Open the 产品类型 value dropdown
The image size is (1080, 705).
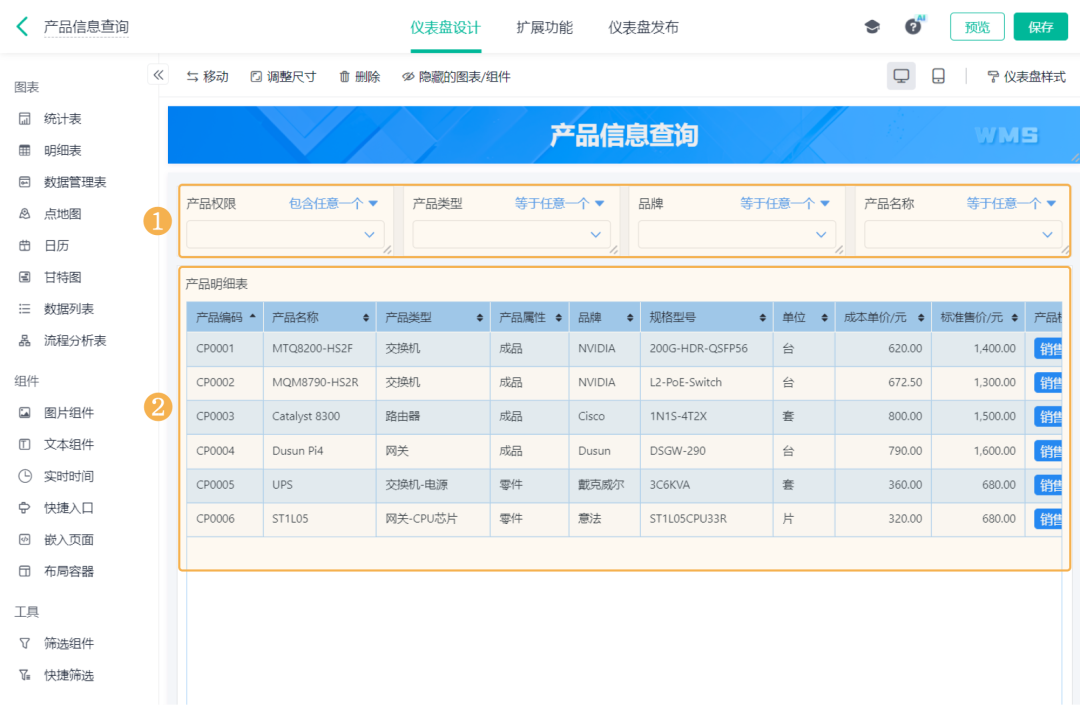[x=511, y=235]
